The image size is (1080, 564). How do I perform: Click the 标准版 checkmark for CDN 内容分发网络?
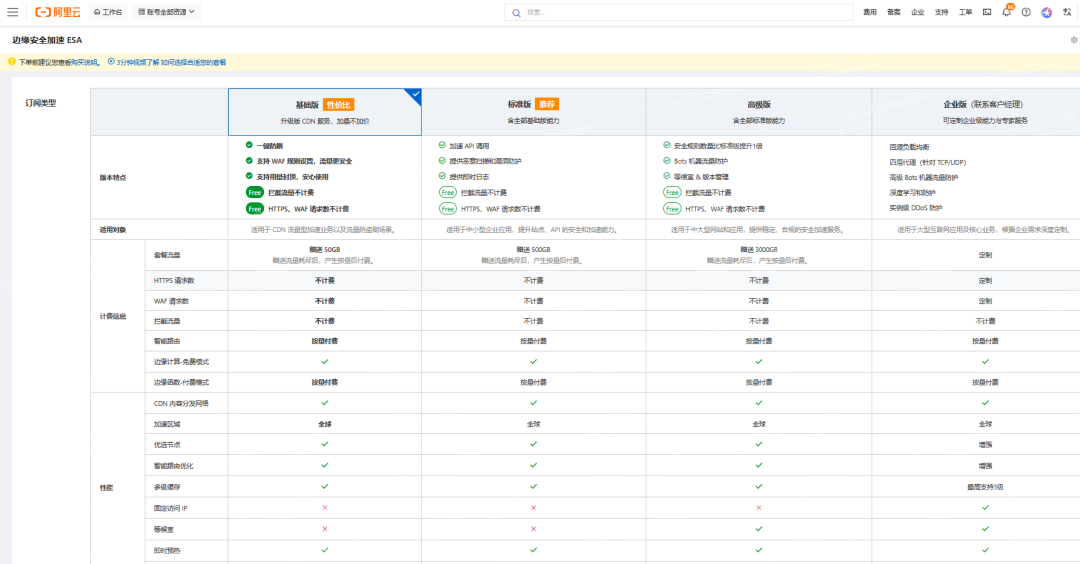tap(533, 403)
